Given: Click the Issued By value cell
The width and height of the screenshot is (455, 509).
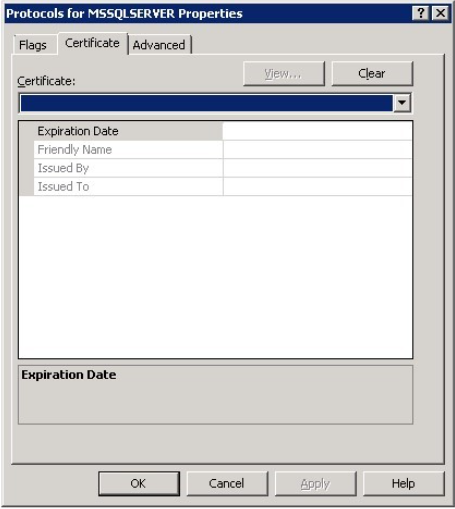Looking at the screenshot, I should coord(318,168).
